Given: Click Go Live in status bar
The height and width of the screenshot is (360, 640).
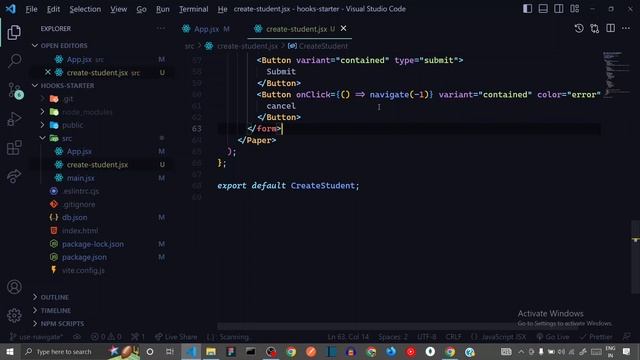Looking at the screenshot, I should 553,337.
